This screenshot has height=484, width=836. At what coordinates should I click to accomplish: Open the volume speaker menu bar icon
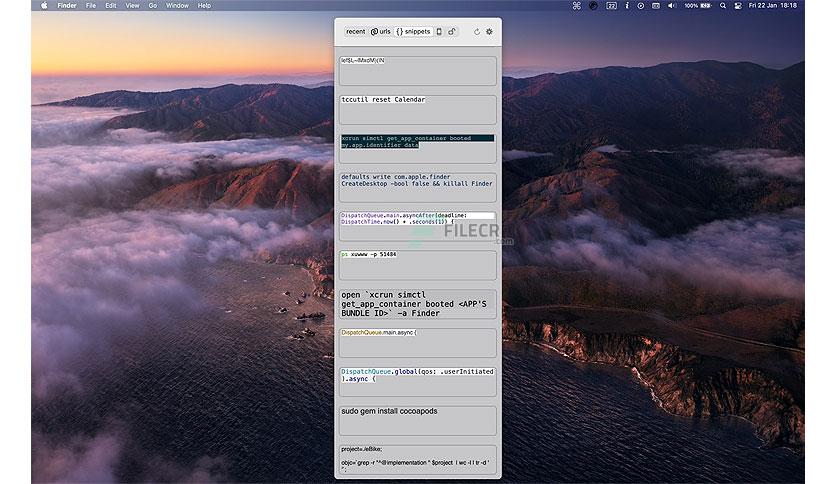[x=672, y=5]
